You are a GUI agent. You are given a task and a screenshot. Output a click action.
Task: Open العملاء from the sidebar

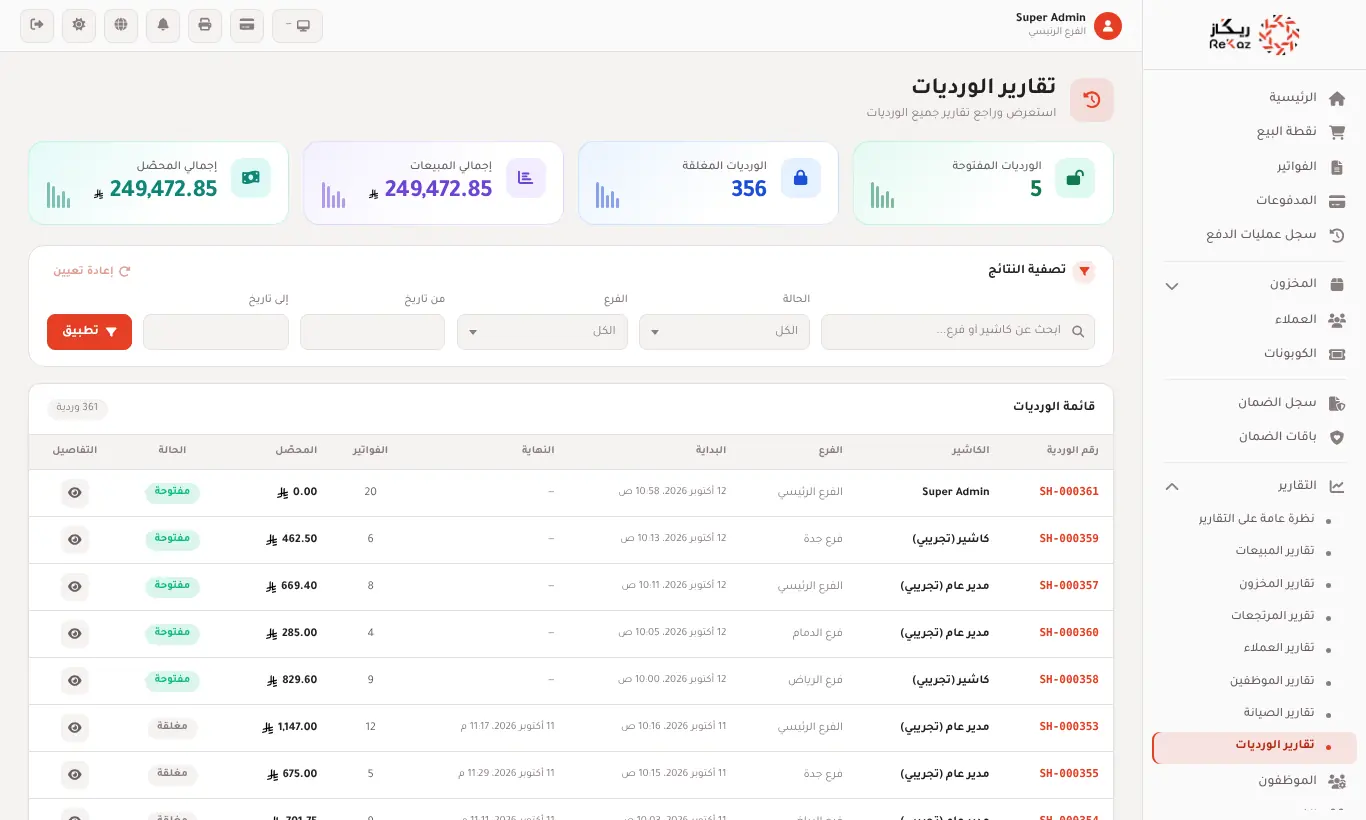click(x=1254, y=320)
